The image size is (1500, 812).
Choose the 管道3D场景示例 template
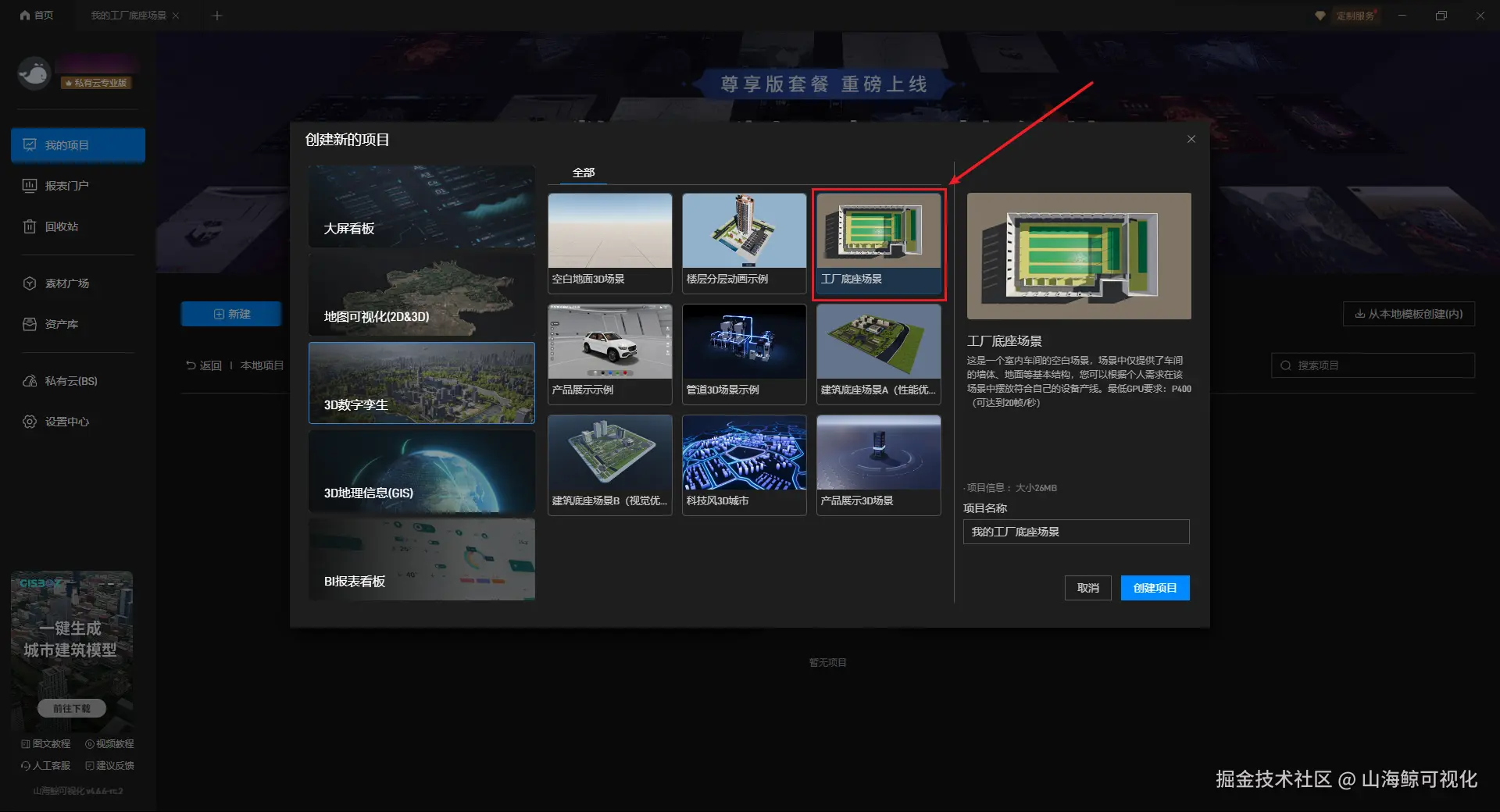point(745,354)
